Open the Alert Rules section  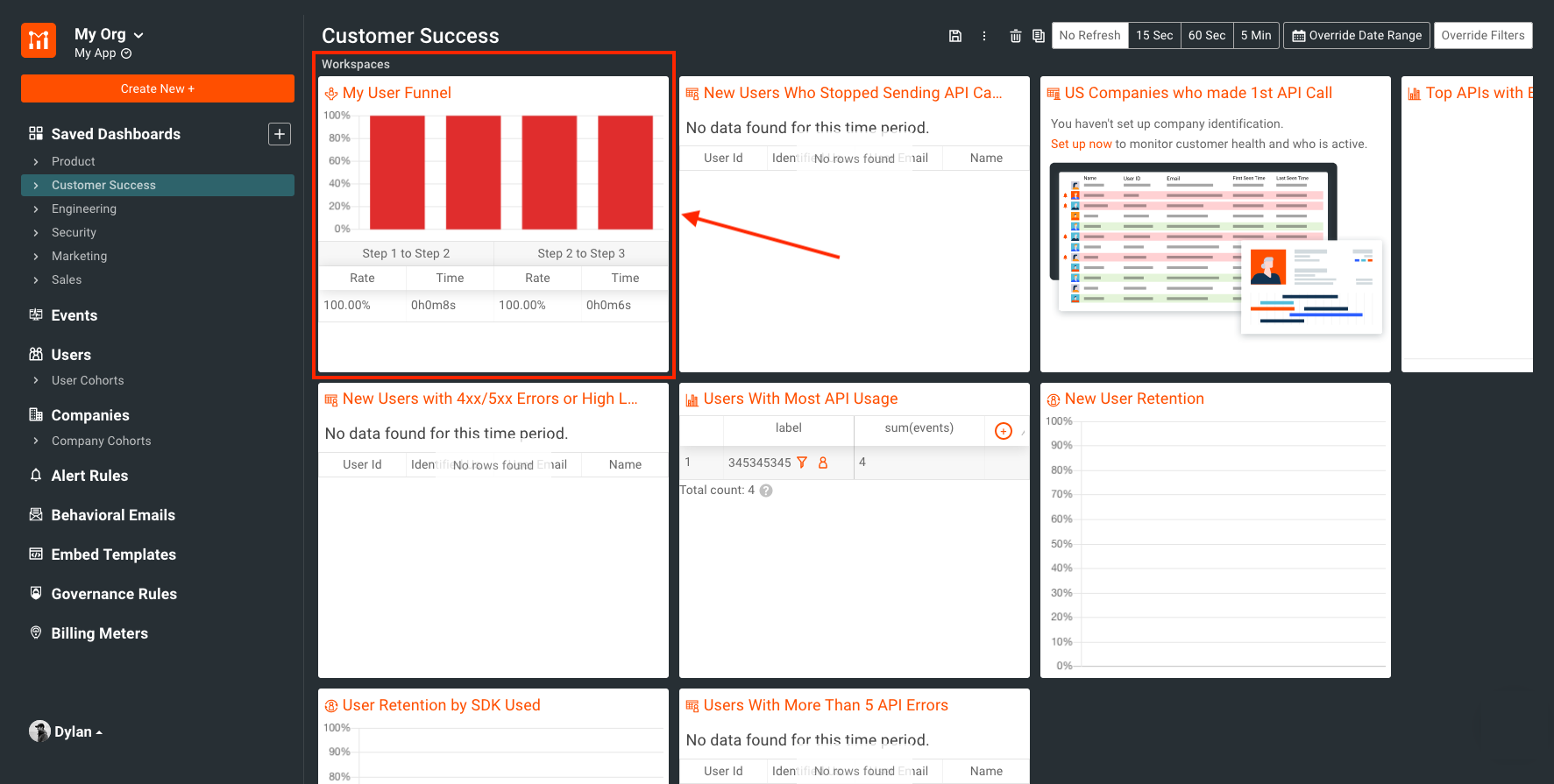(89, 476)
